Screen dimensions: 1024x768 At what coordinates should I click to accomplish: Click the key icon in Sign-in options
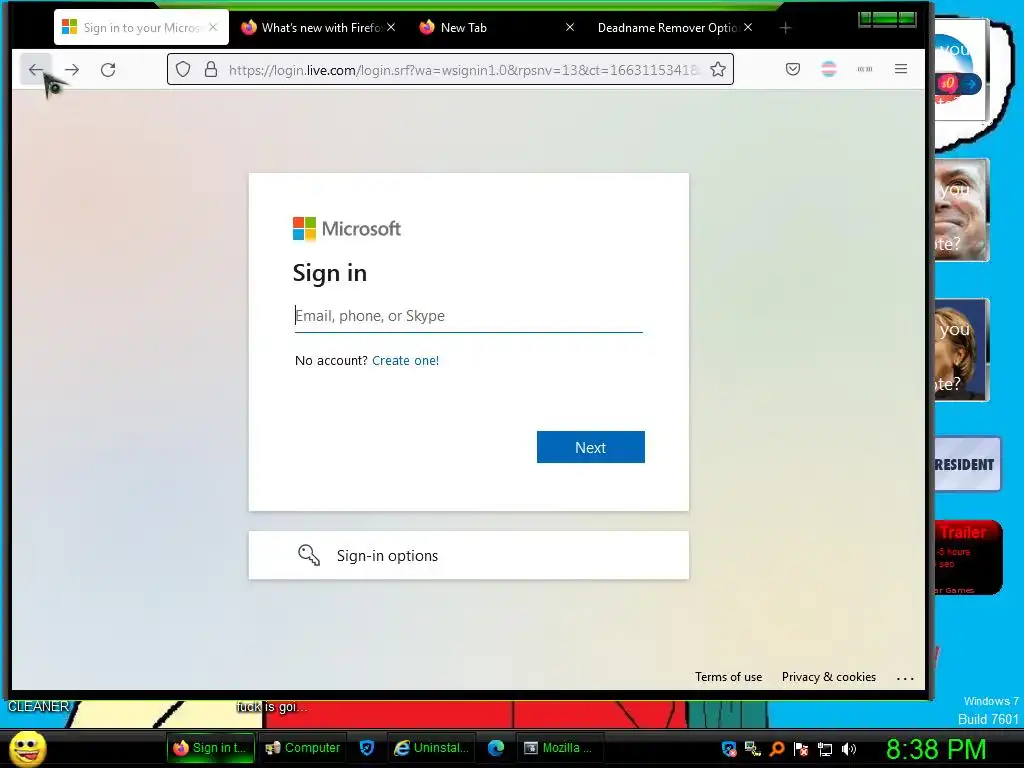308,555
